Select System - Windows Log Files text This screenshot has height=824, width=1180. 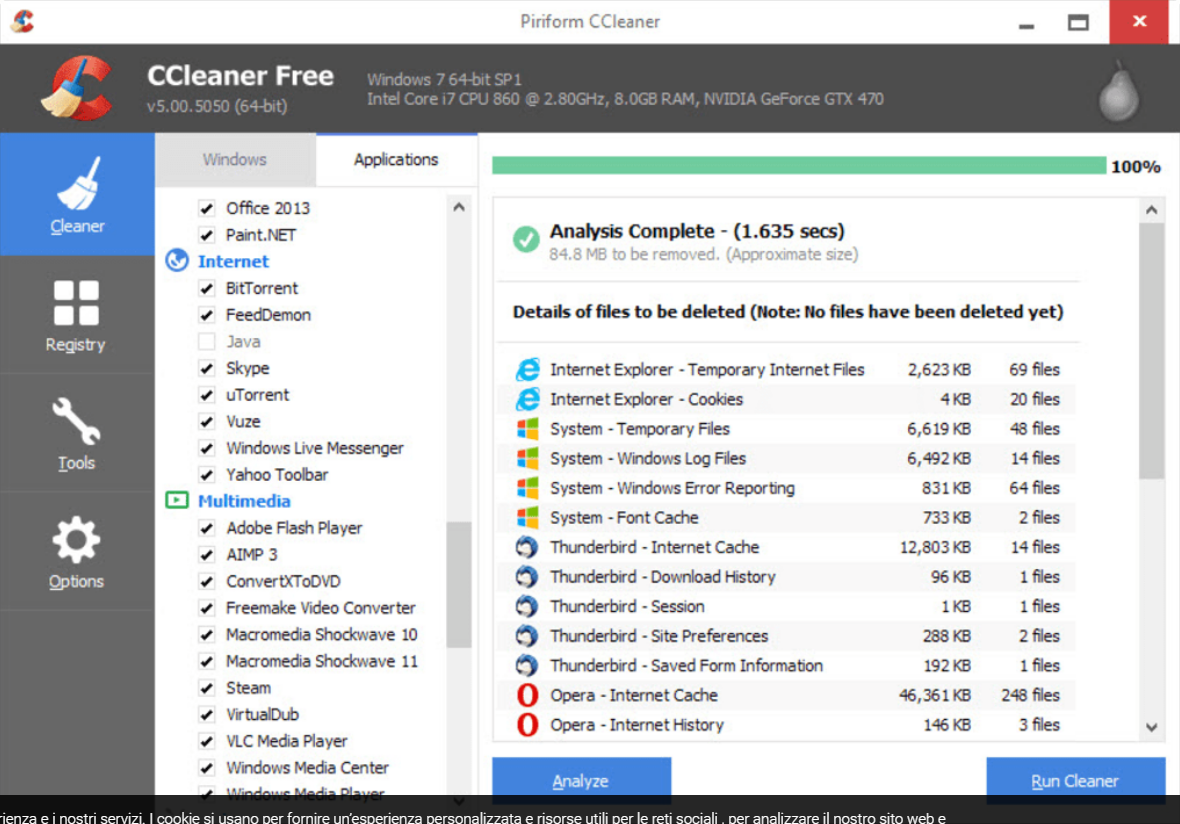coord(648,458)
